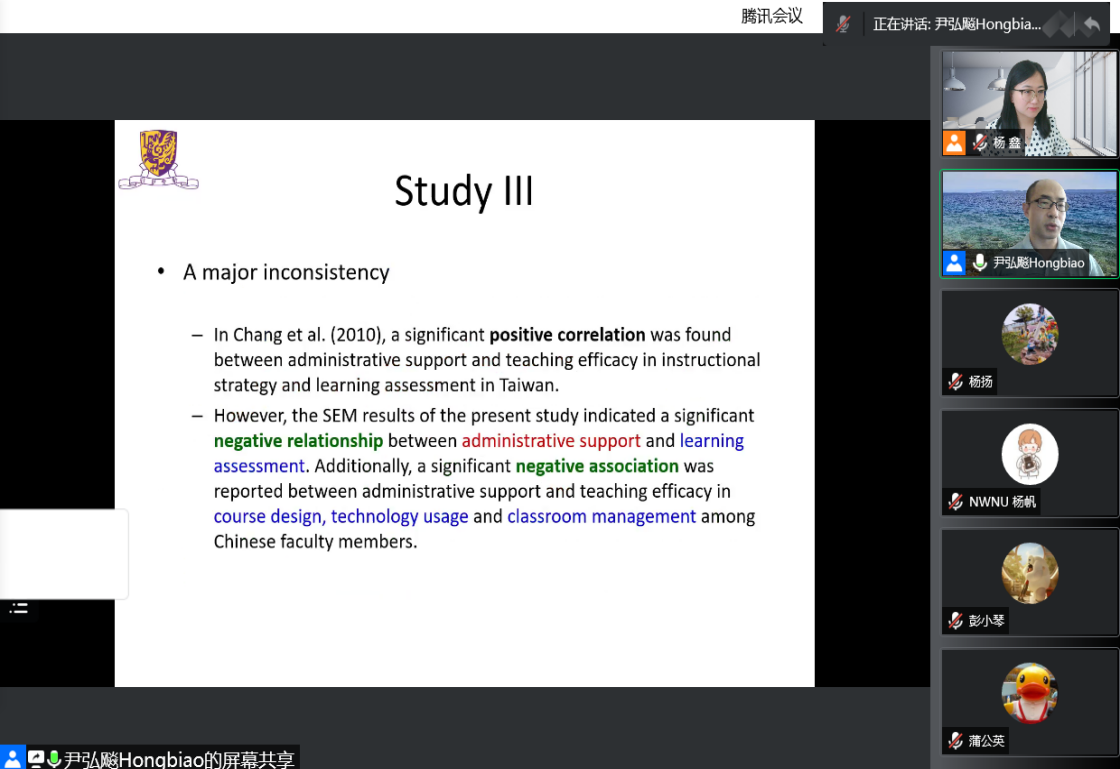Click the active microphone icon beside 尹弘飚Hongbiao

(979, 263)
